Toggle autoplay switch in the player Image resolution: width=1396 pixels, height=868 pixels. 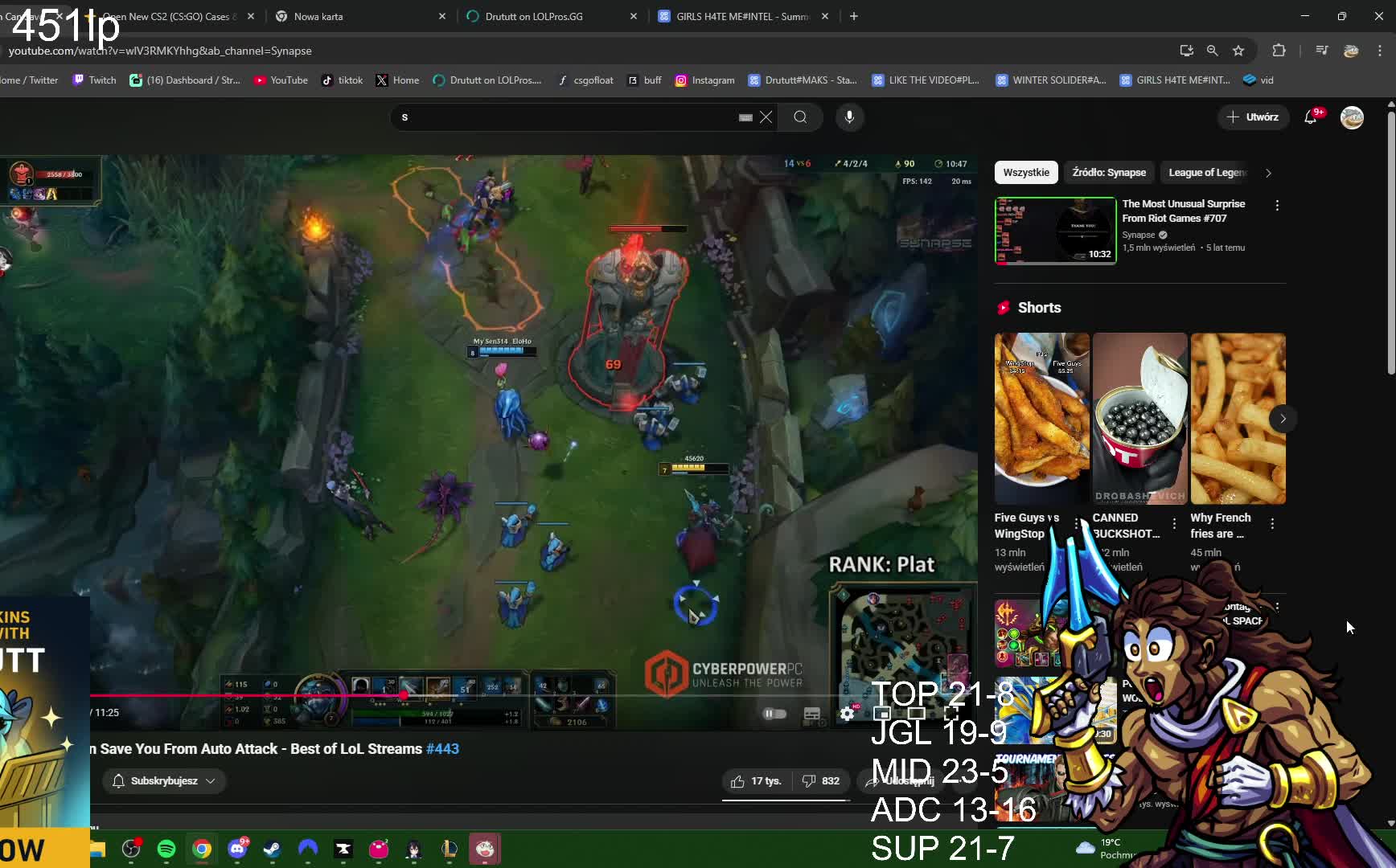[x=774, y=714]
